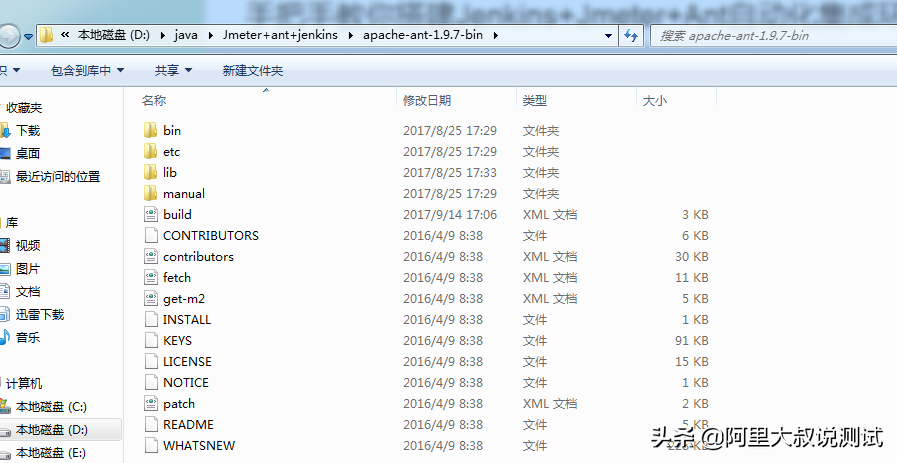This screenshot has width=897, height=463.
Task: Open 桌面 in the sidebar
Action: 28,153
